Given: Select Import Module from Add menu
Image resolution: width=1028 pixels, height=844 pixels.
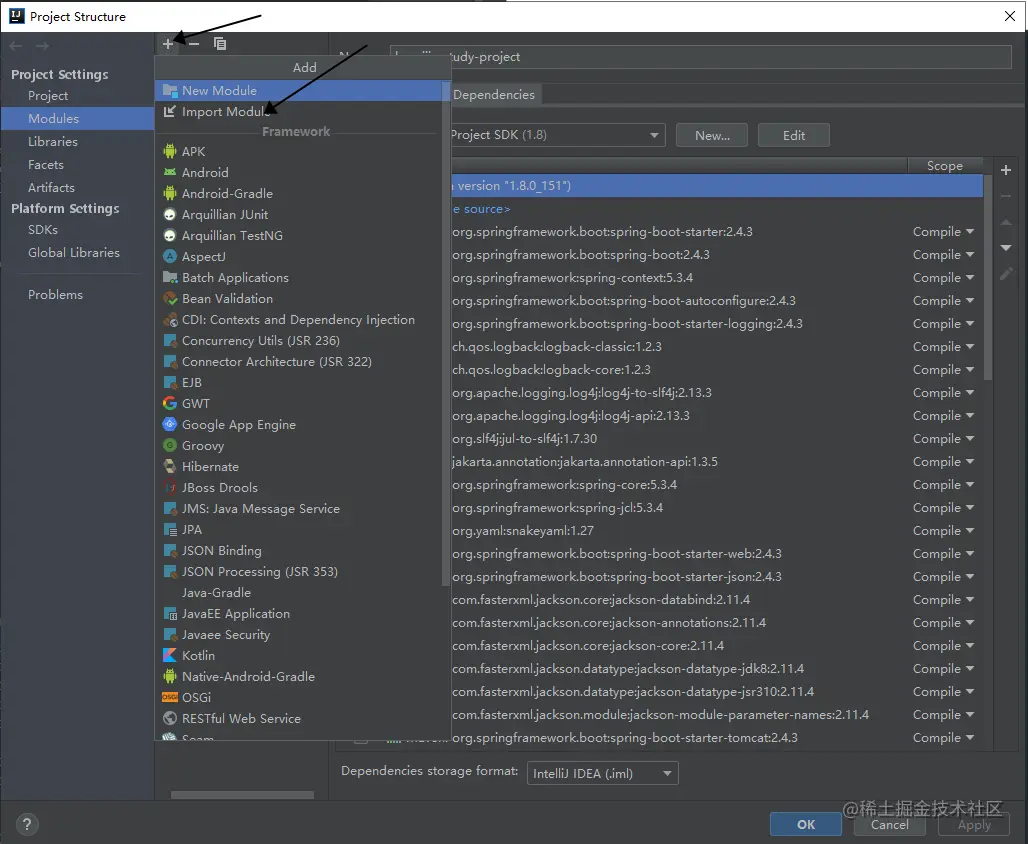Looking at the screenshot, I should click(x=299, y=111).
